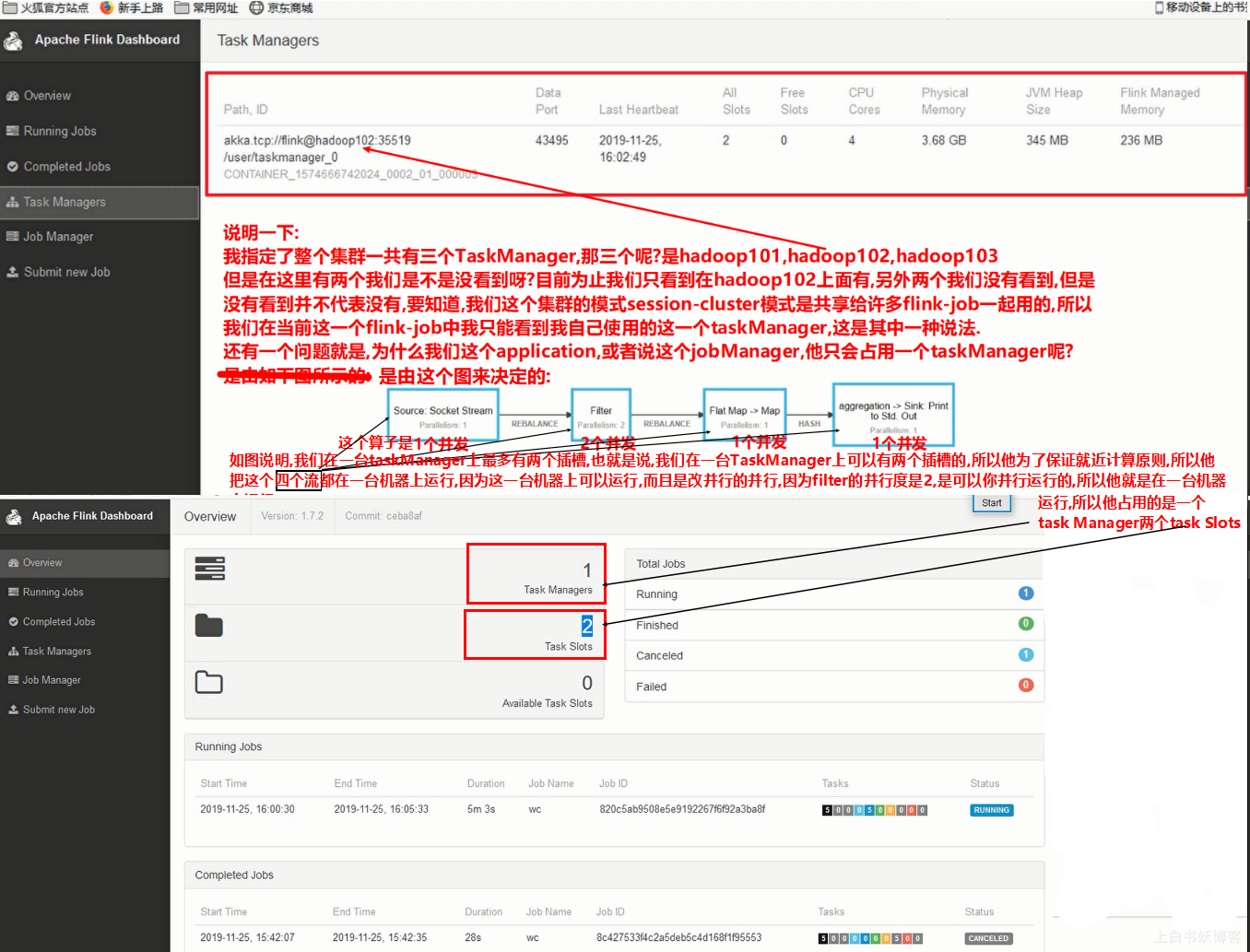
Task: Click the Running Jobs list icon in upper sidebar
Action: [13, 131]
